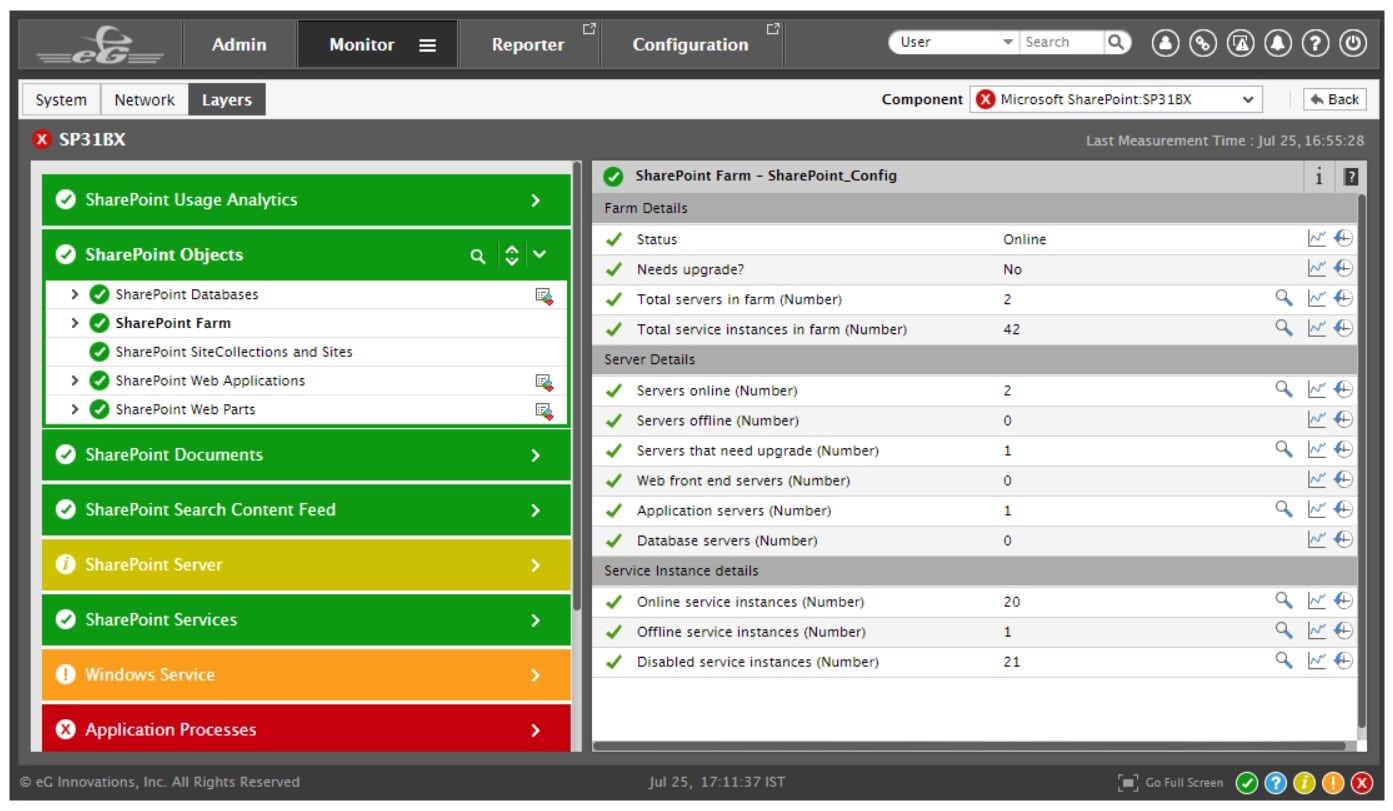This screenshot has width=1393, height=811.
Task: Click the graph icon next to Servers online
Action: (x=1317, y=390)
